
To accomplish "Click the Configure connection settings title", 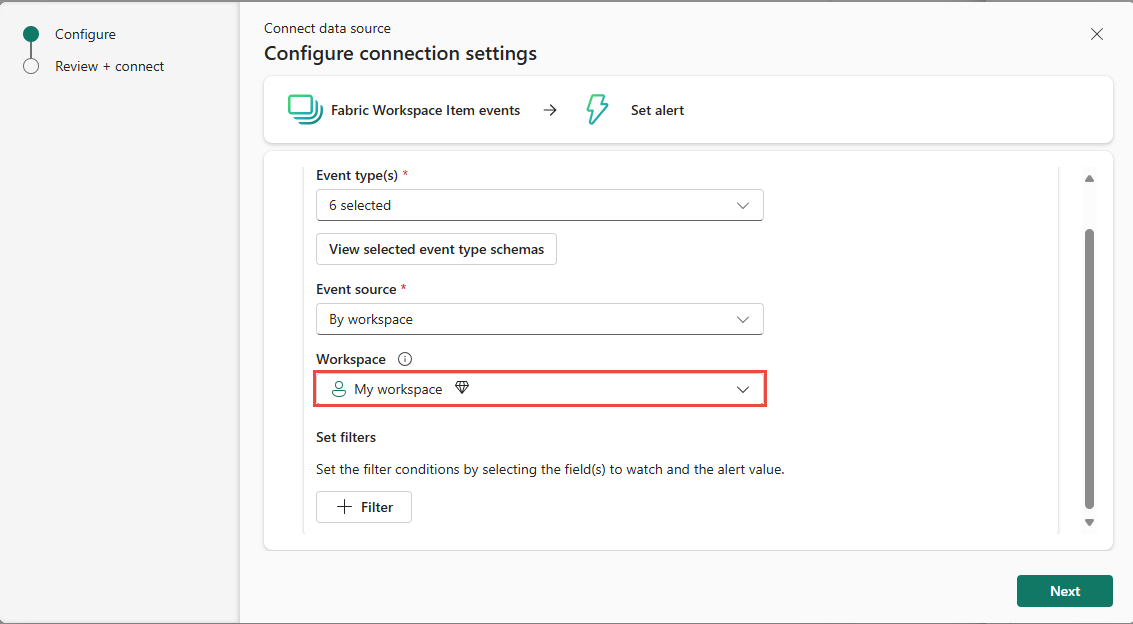I will [400, 53].
